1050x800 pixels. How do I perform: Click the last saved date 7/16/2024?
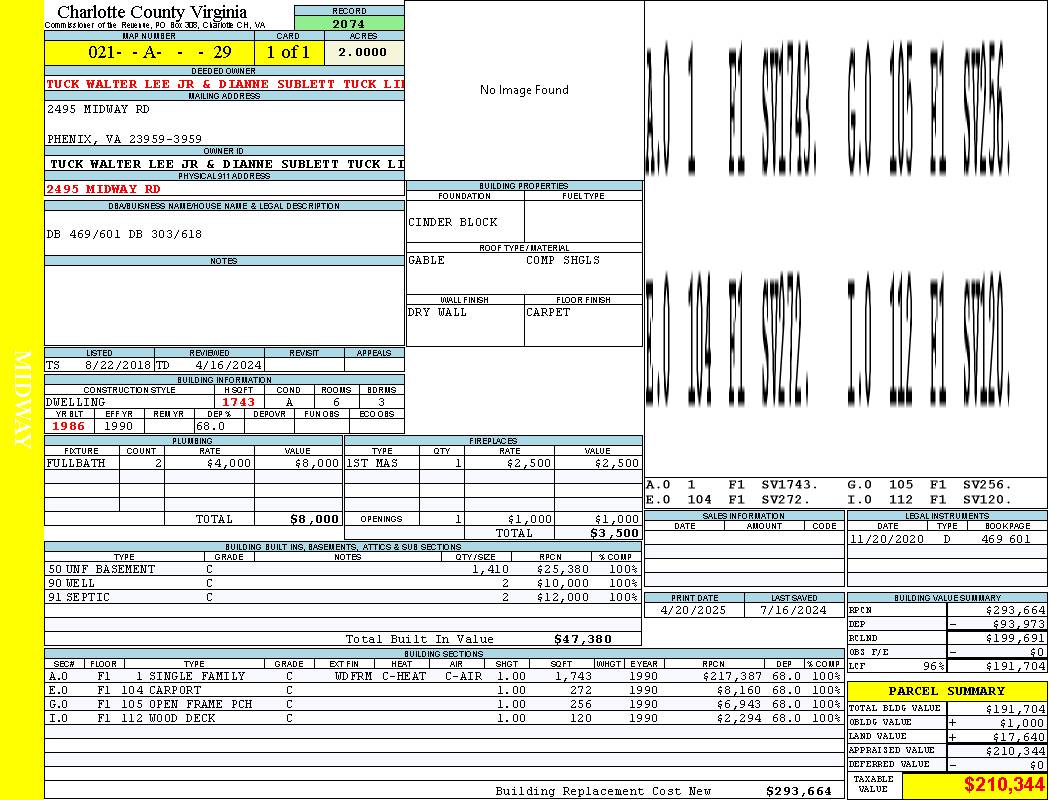[x=793, y=611]
